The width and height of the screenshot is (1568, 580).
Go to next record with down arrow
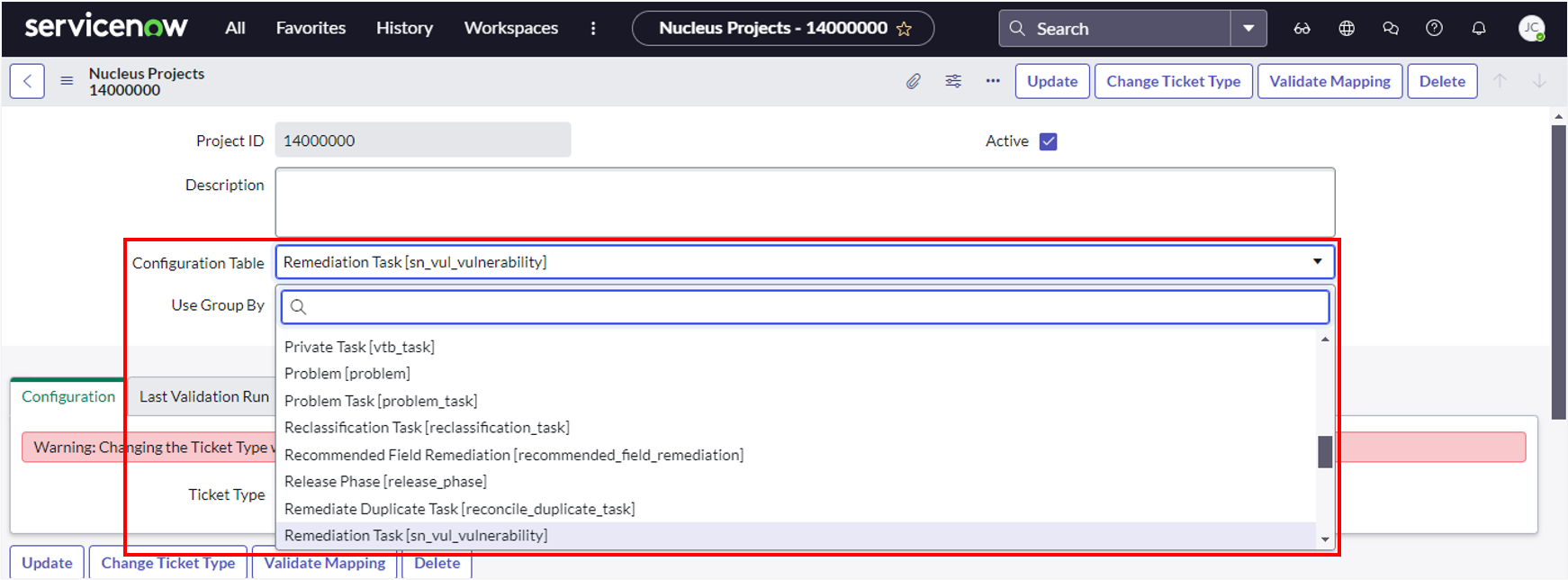tap(1540, 81)
